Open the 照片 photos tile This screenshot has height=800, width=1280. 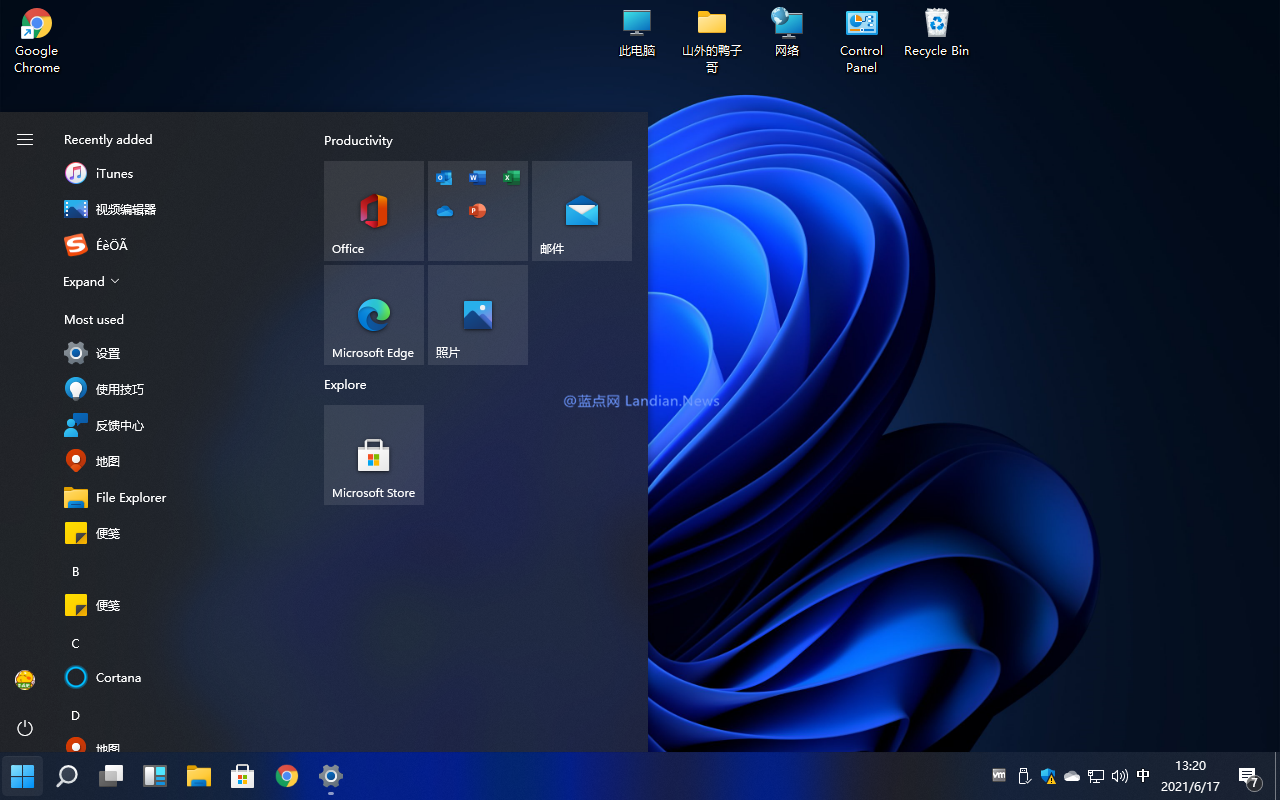pyautogui.click(x=478, y=315)
